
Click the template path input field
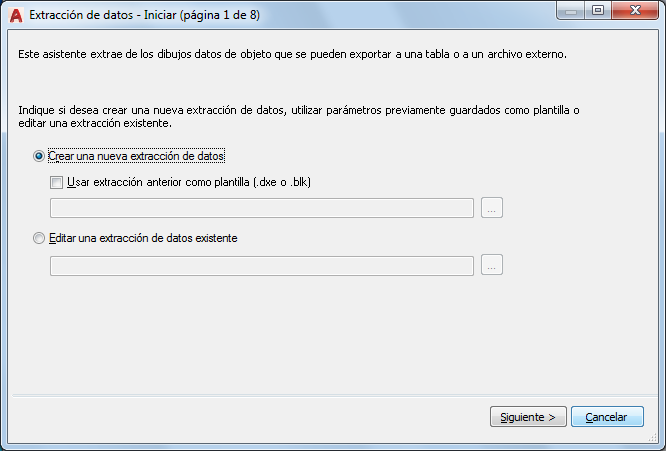pos(261,208)
